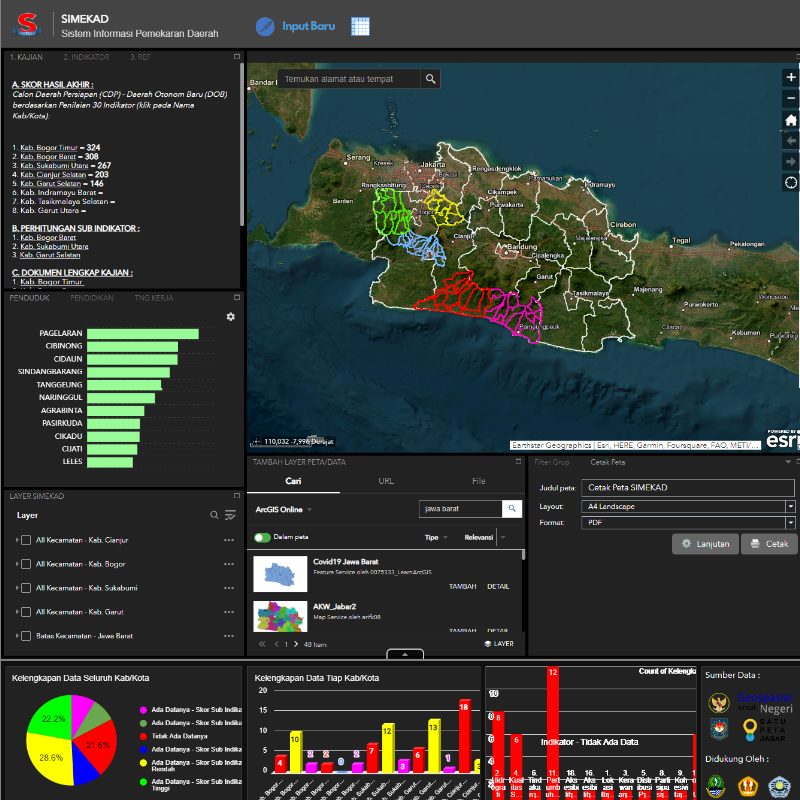
Task: Switch to the URL tab
Action: click(386, 481)
